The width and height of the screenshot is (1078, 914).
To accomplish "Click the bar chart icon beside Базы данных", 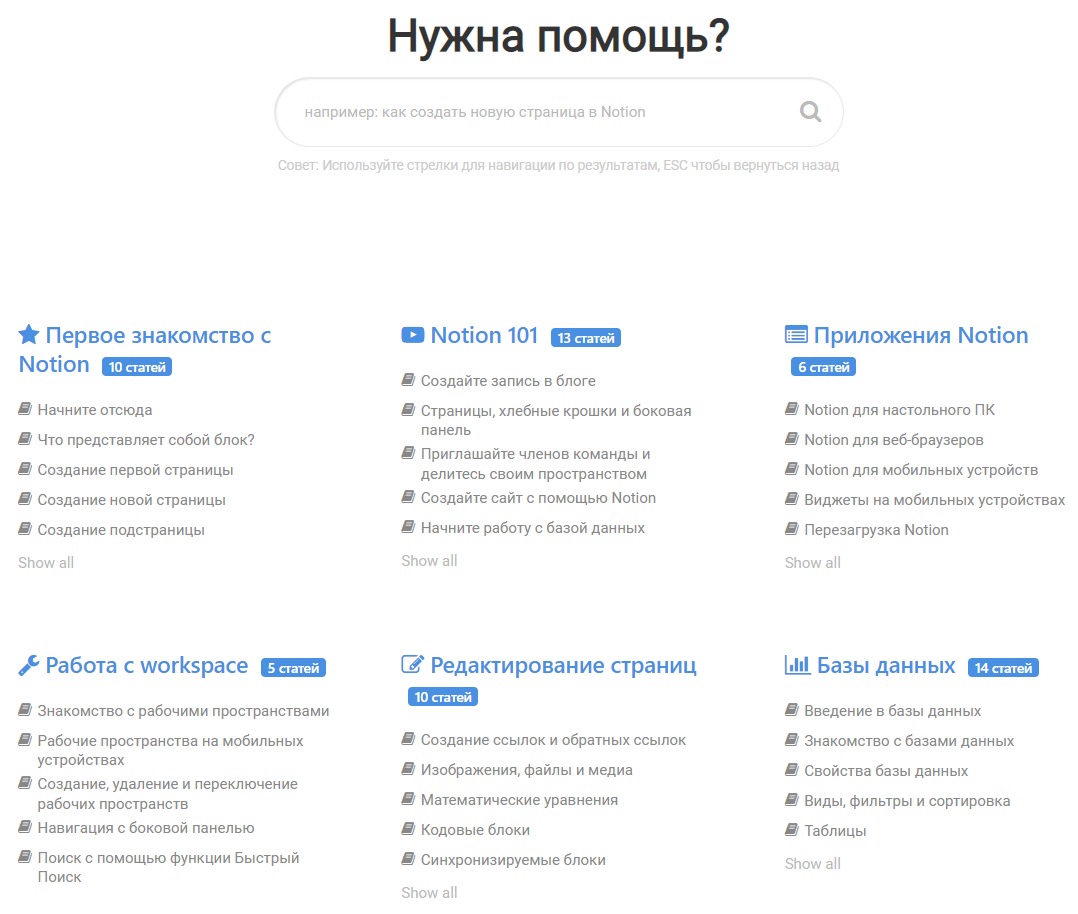I will coord(798,664).
